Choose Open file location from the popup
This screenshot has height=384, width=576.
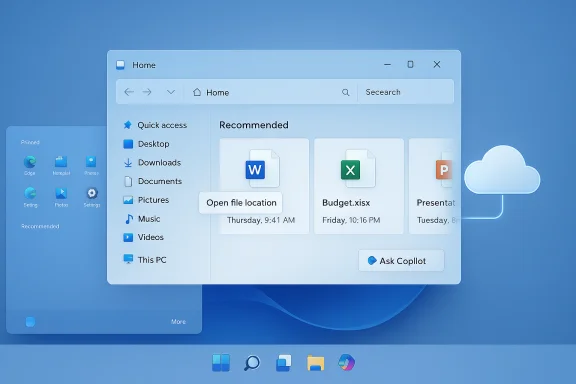[241, 202]
